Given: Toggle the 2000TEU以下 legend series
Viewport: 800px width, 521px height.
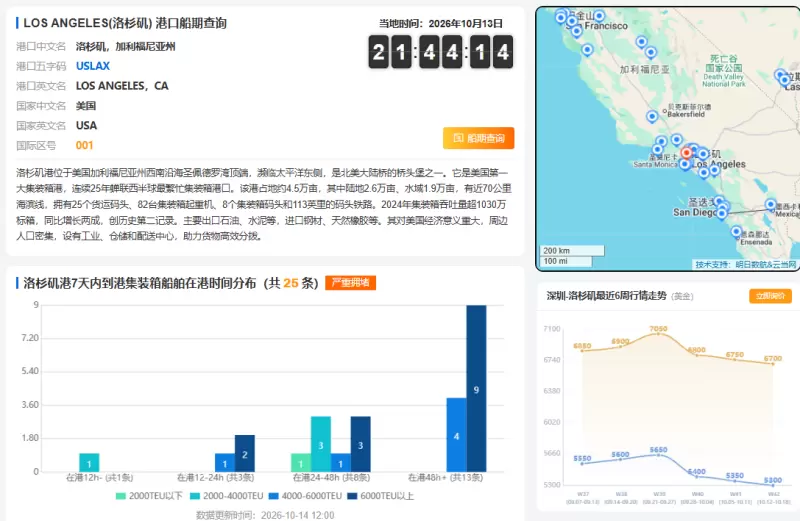Looking at the screenshot, I should click(149, 496).
